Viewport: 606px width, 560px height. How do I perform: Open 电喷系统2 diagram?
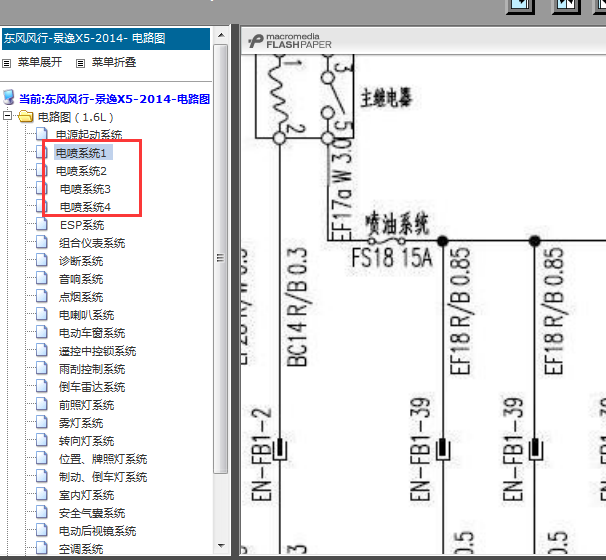tap(81, 171)
